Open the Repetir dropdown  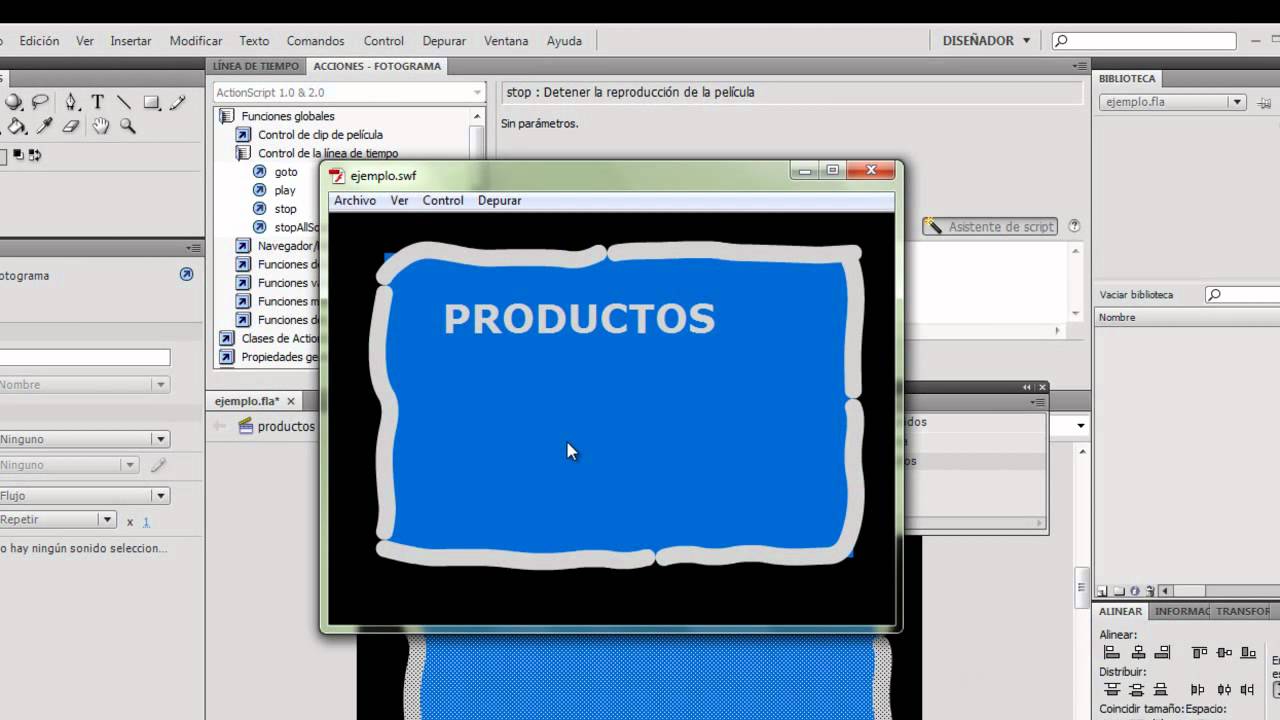(x=57, y=520)
